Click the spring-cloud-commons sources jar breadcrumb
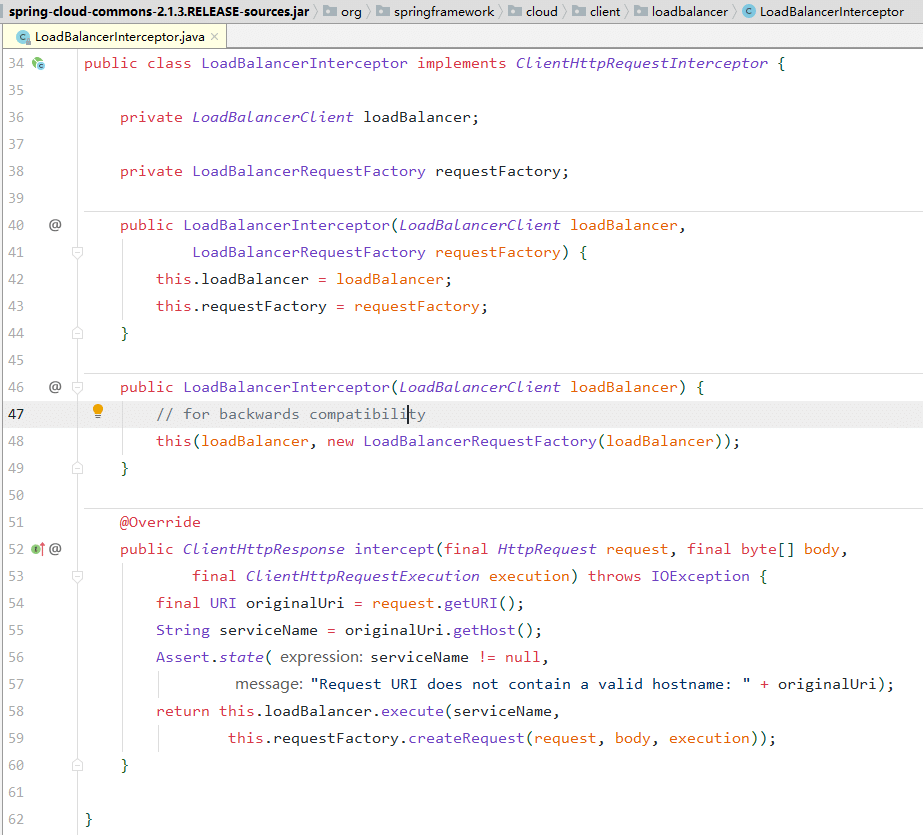This screenshot has width=923, height=835. (159, 12)
